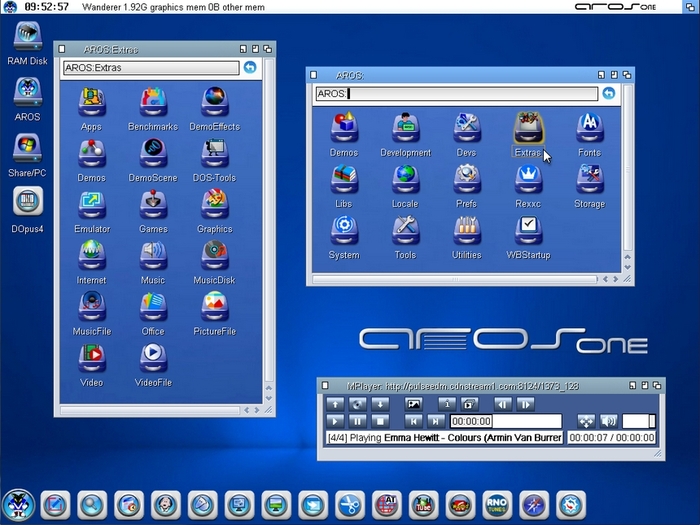Open the Emulator folder icon

pos(92,203)
